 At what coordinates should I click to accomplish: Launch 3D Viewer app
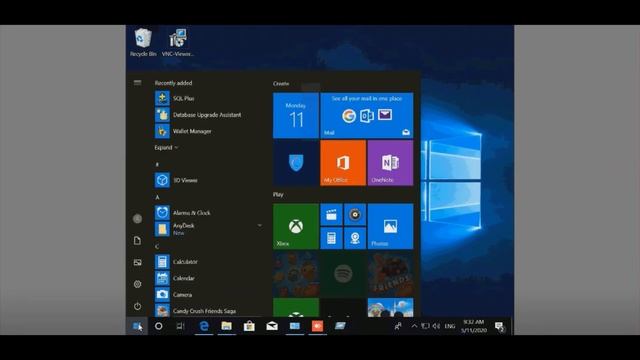(208, 180)
